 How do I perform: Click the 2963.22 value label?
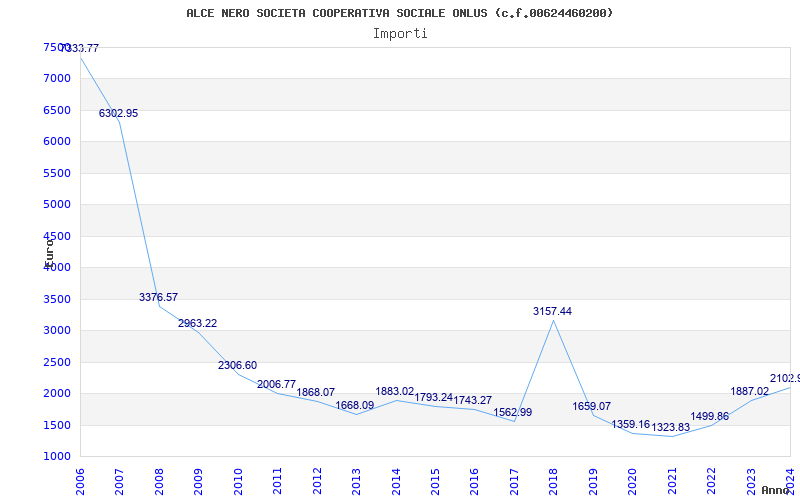197,324
